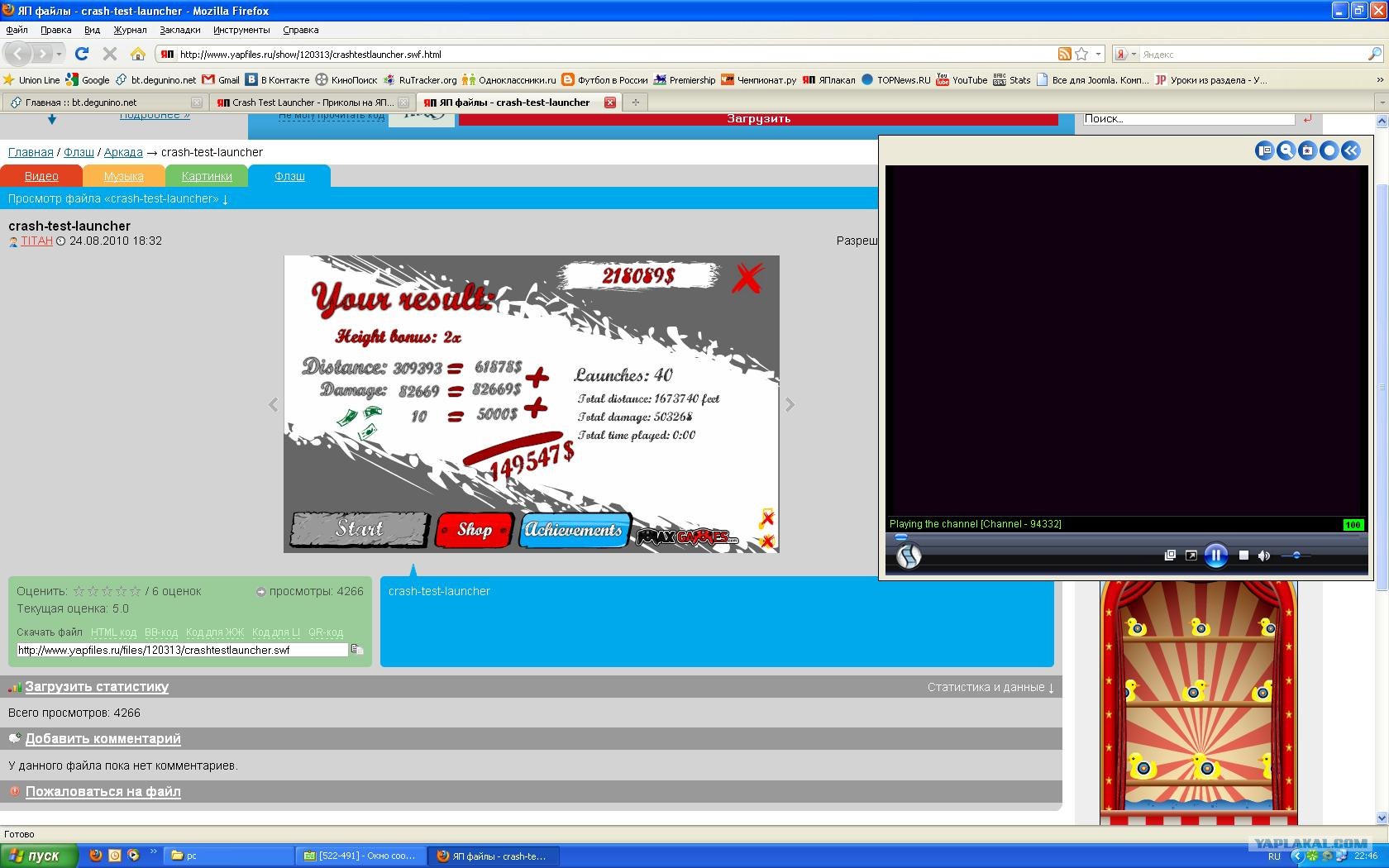This screenshot has width=1389, height=868.
Task: Pause the SopCast player stream
Action: [1215, 556]
